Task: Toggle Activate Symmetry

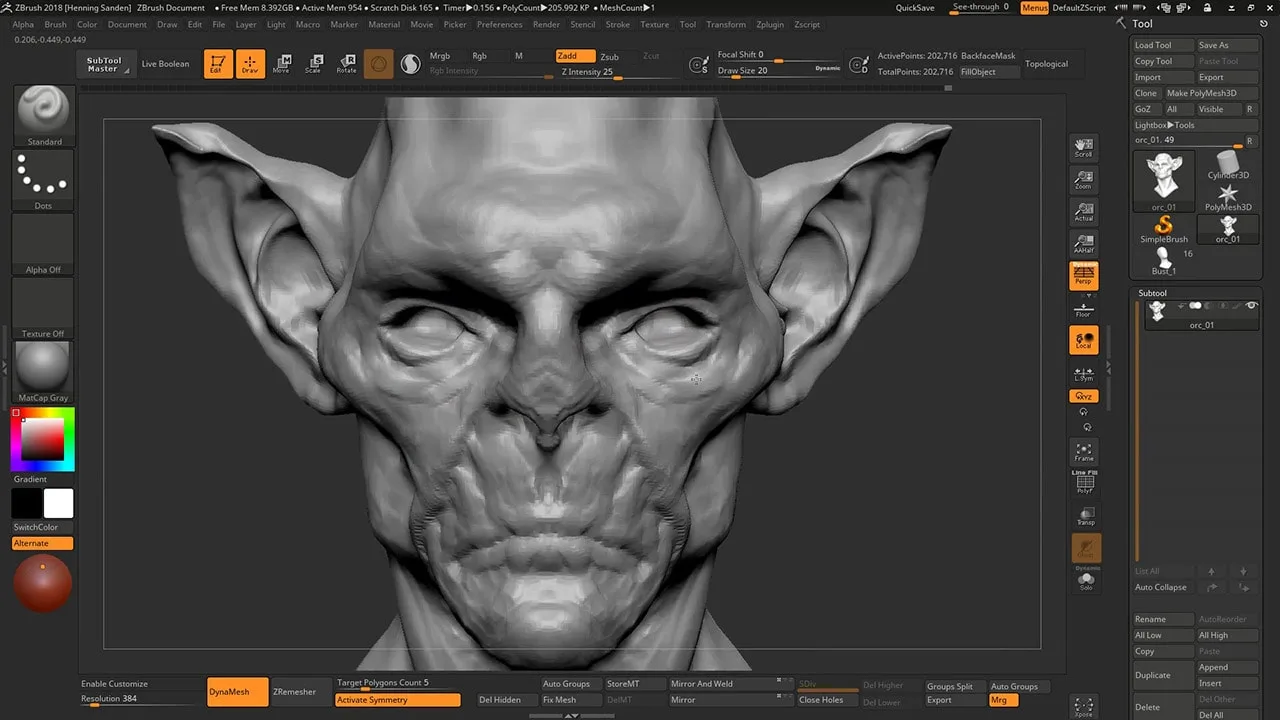Action: [x=398, y=700]
